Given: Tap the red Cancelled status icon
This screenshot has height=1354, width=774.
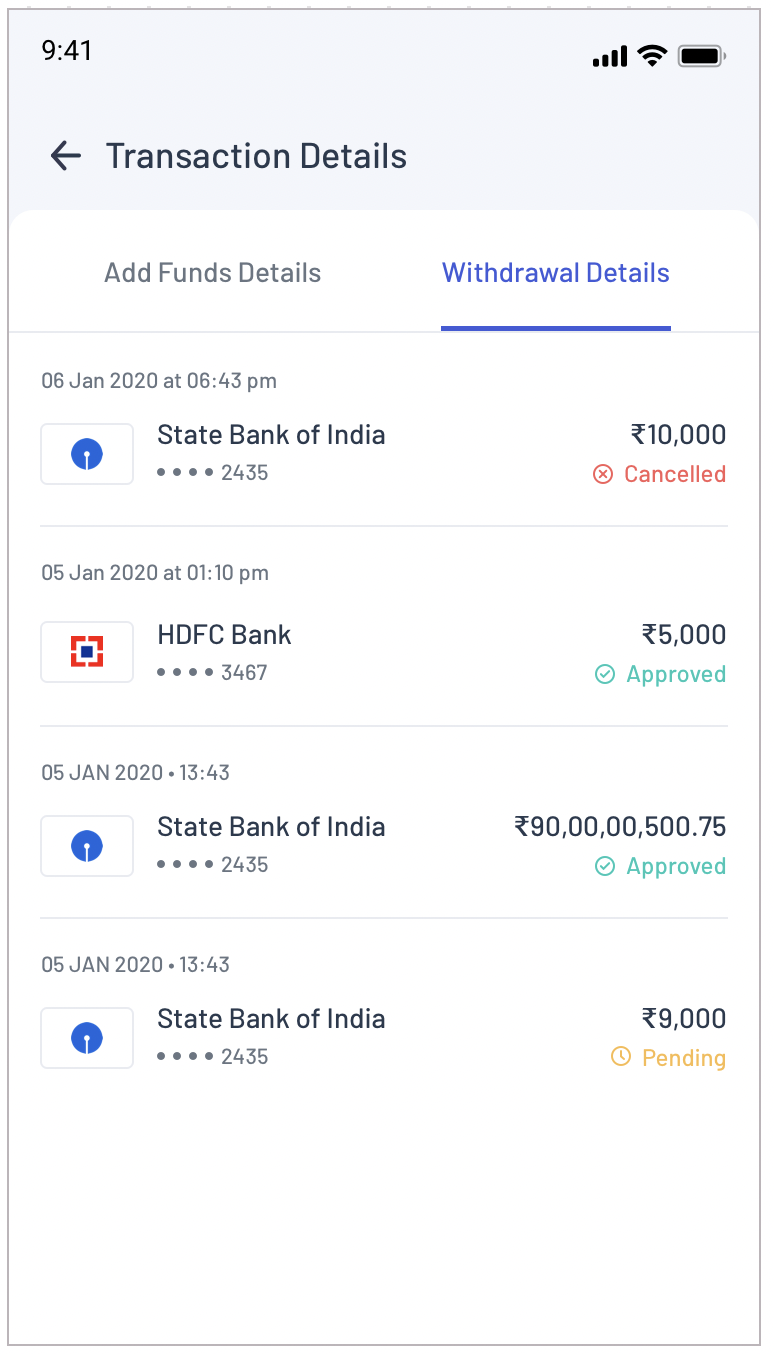Looking at the screenshot, I should point(603,474).
